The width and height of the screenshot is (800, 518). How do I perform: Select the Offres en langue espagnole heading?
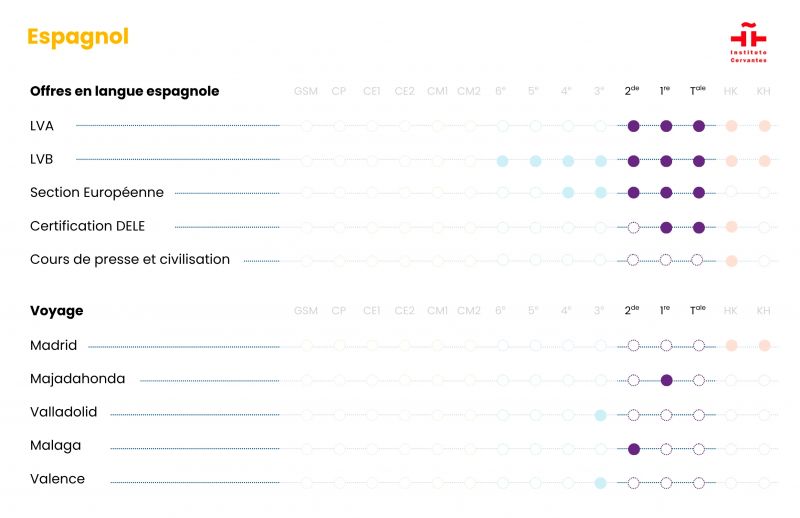click(124, 91)
